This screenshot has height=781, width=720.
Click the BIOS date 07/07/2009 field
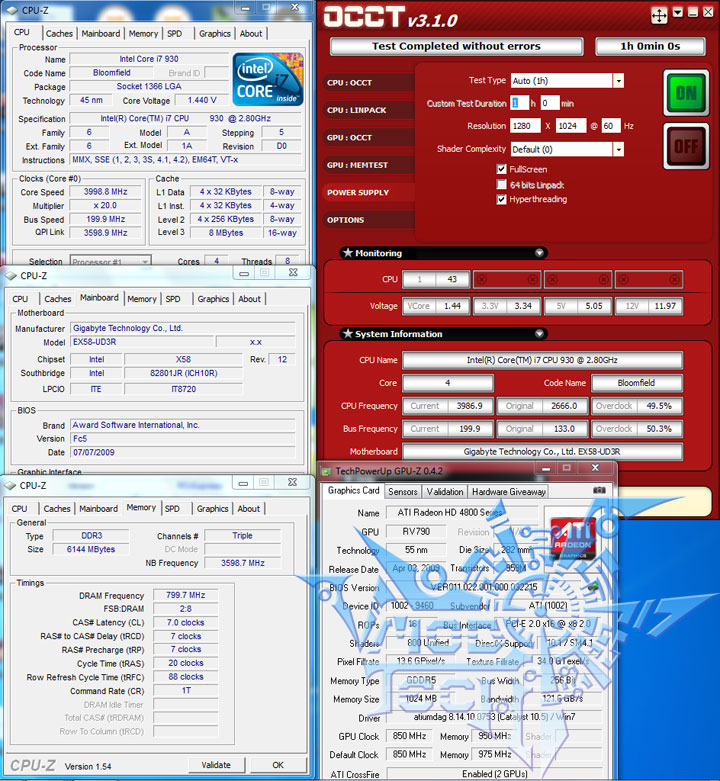(182, 452)
